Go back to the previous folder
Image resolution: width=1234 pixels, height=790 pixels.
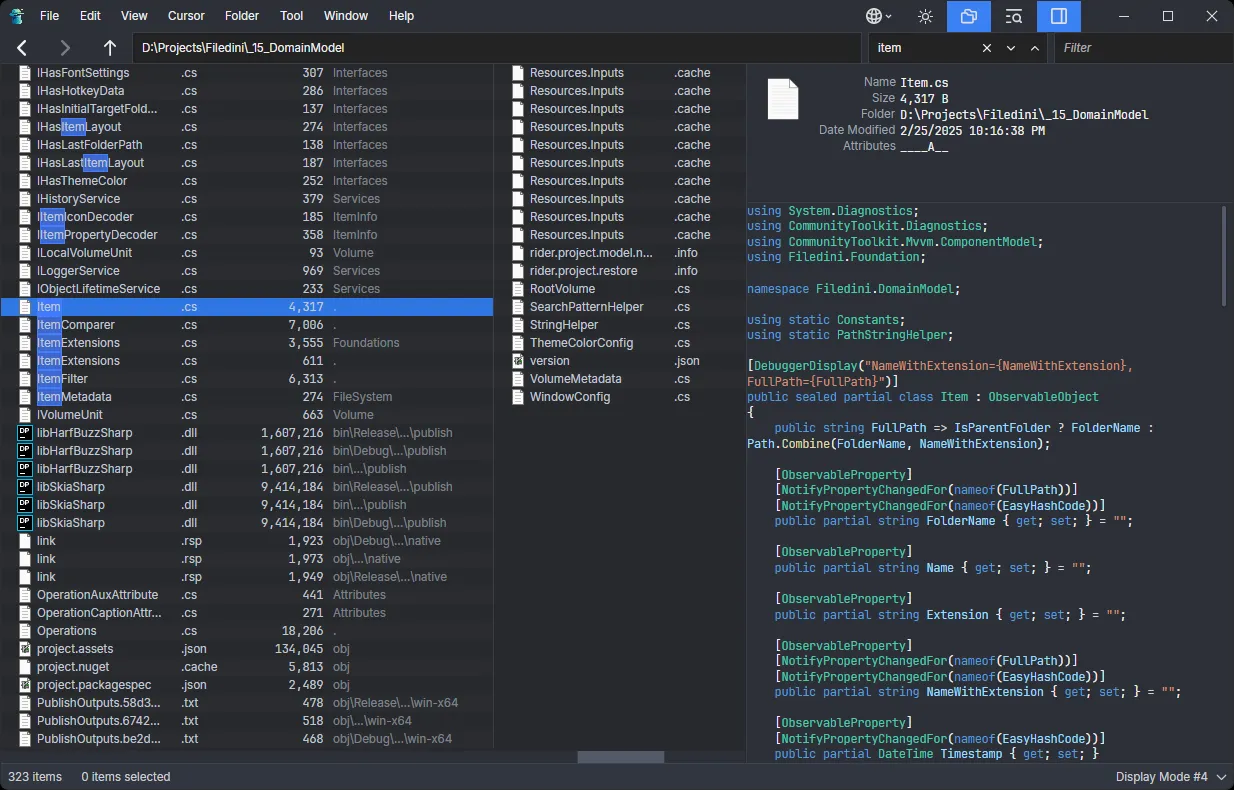click(22, 48)
